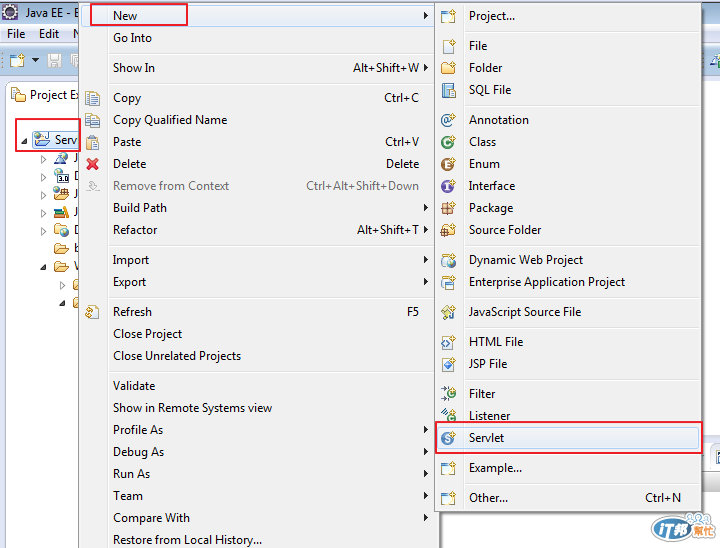Viewport: 720px width, 548px height.
Task: Click the Enterprise Application Project icon
Action: point(448,282)
